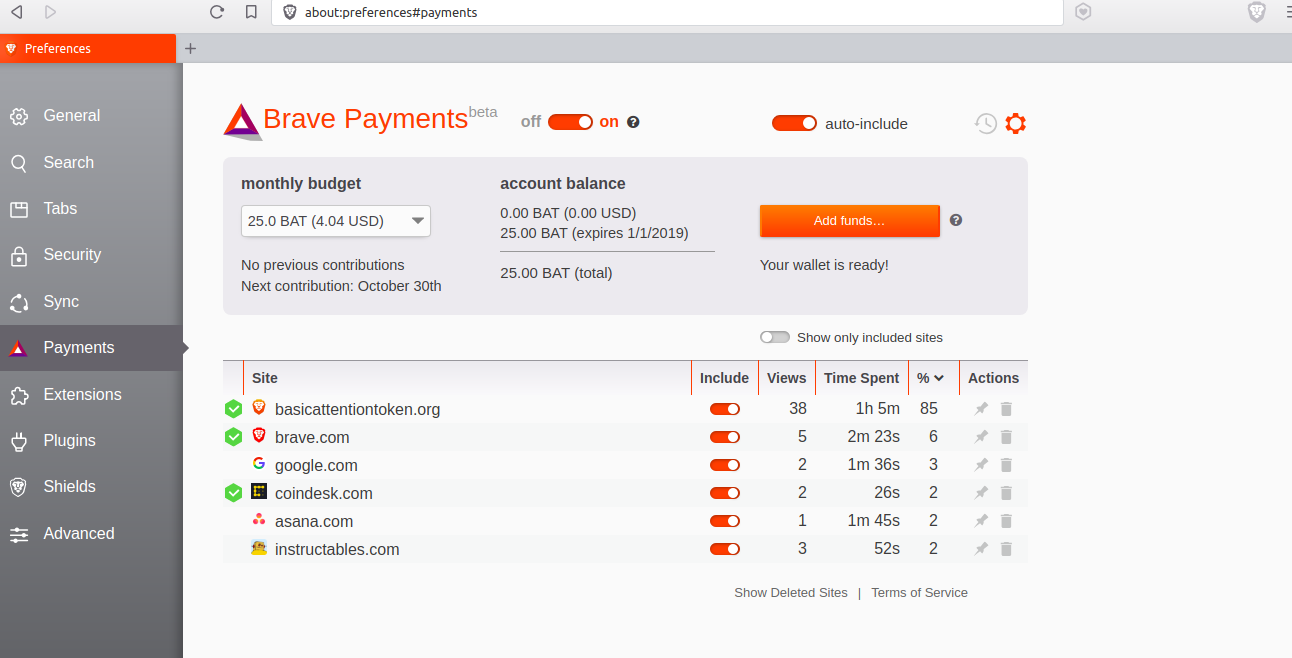1292x658 pixels.
Task: Go back with the browser back arrow
Action: point(17,12)
